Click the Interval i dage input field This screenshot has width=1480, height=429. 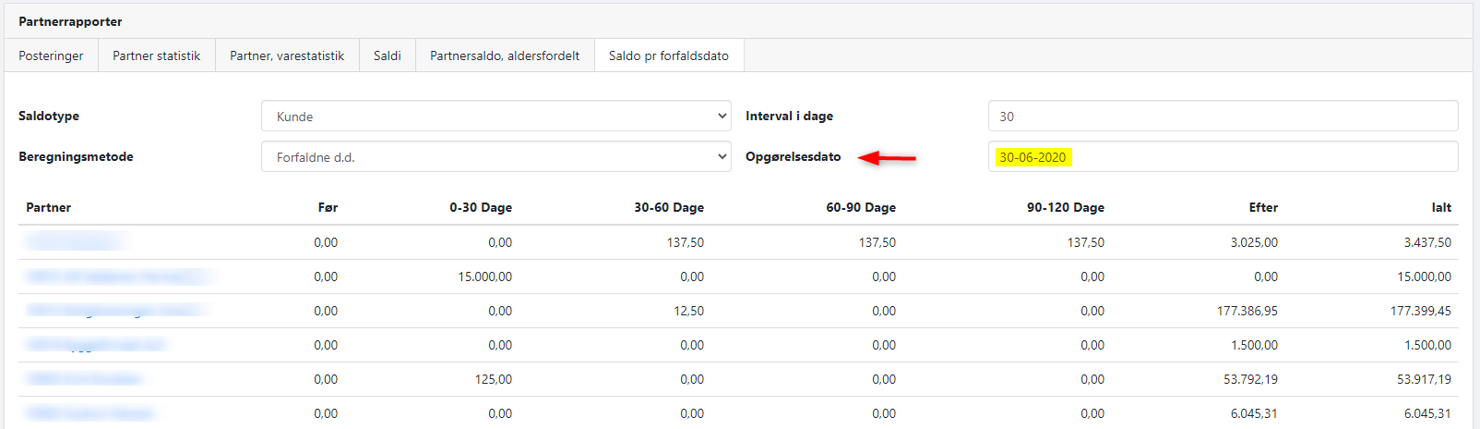point(1223,117)
